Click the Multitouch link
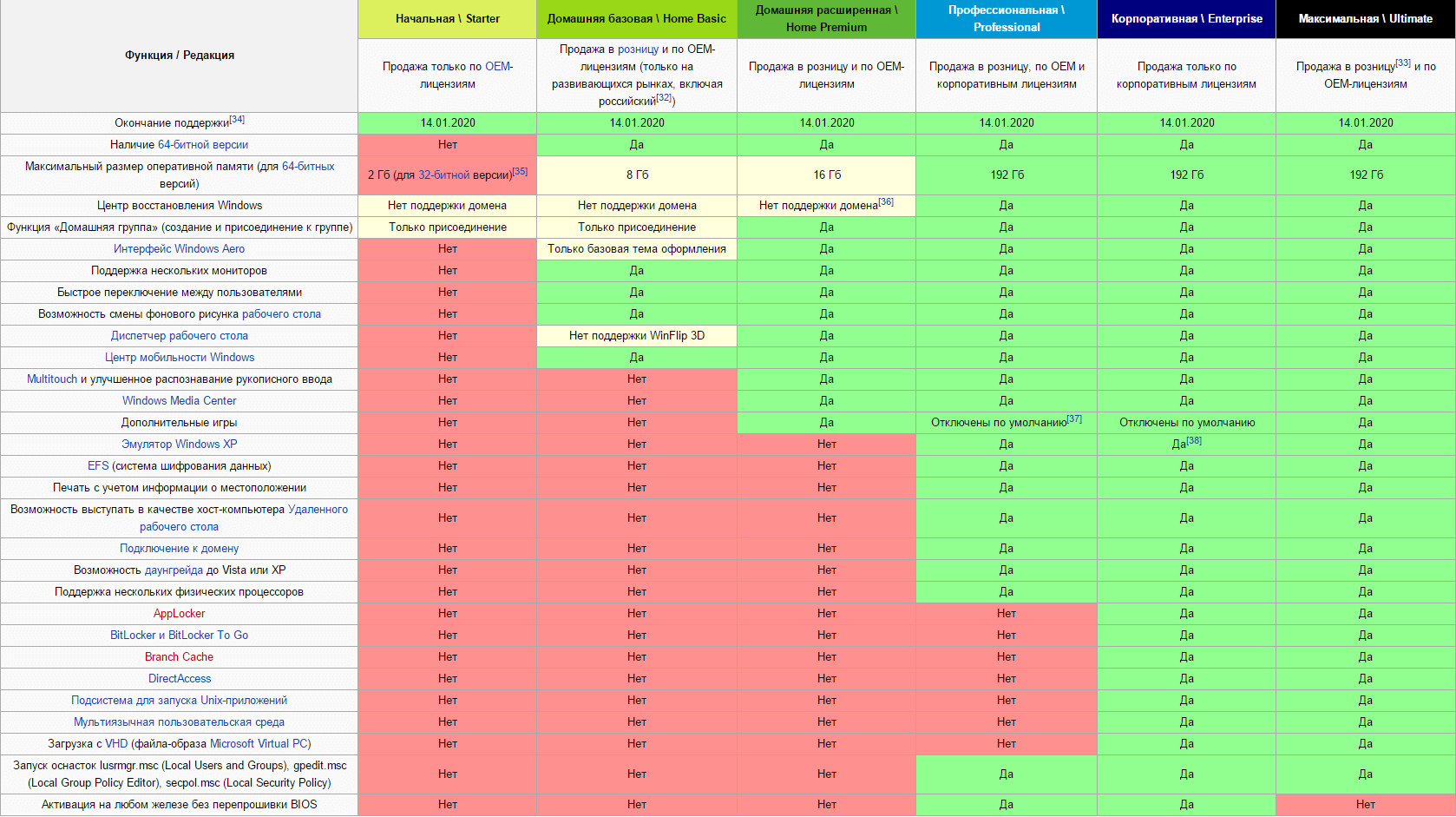The height and width of the screenshot is (817, 1456). (x=52, y=379)
